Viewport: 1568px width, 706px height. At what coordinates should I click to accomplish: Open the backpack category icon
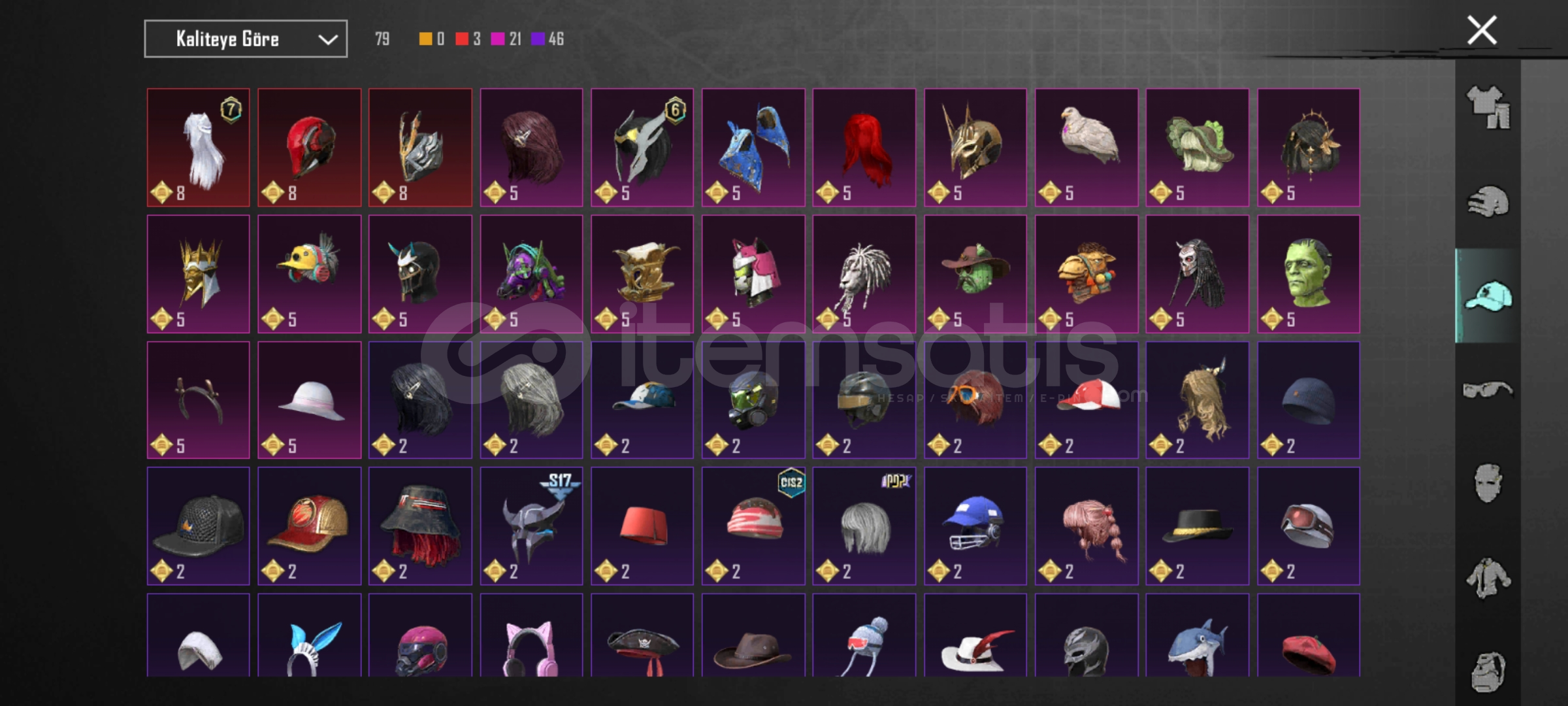coord(1488,671)
